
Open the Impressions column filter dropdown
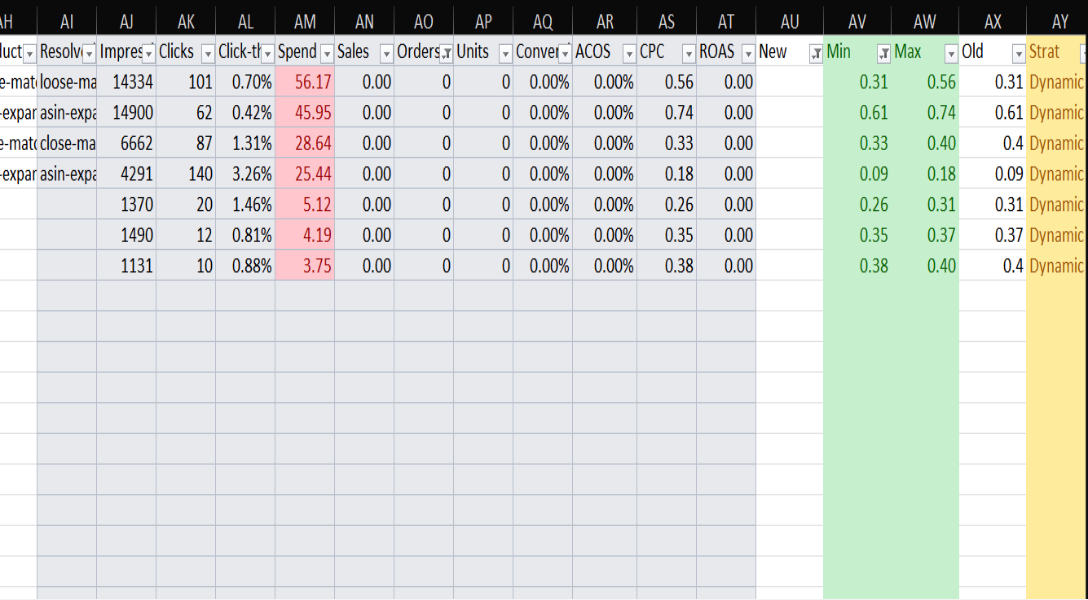(148, 53)
